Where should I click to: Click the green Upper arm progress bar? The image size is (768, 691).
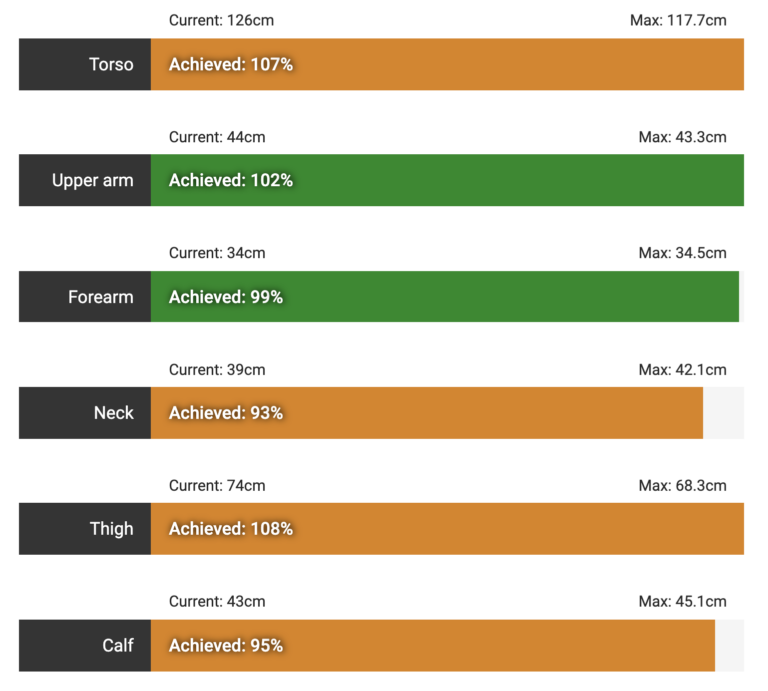[447, 180]
